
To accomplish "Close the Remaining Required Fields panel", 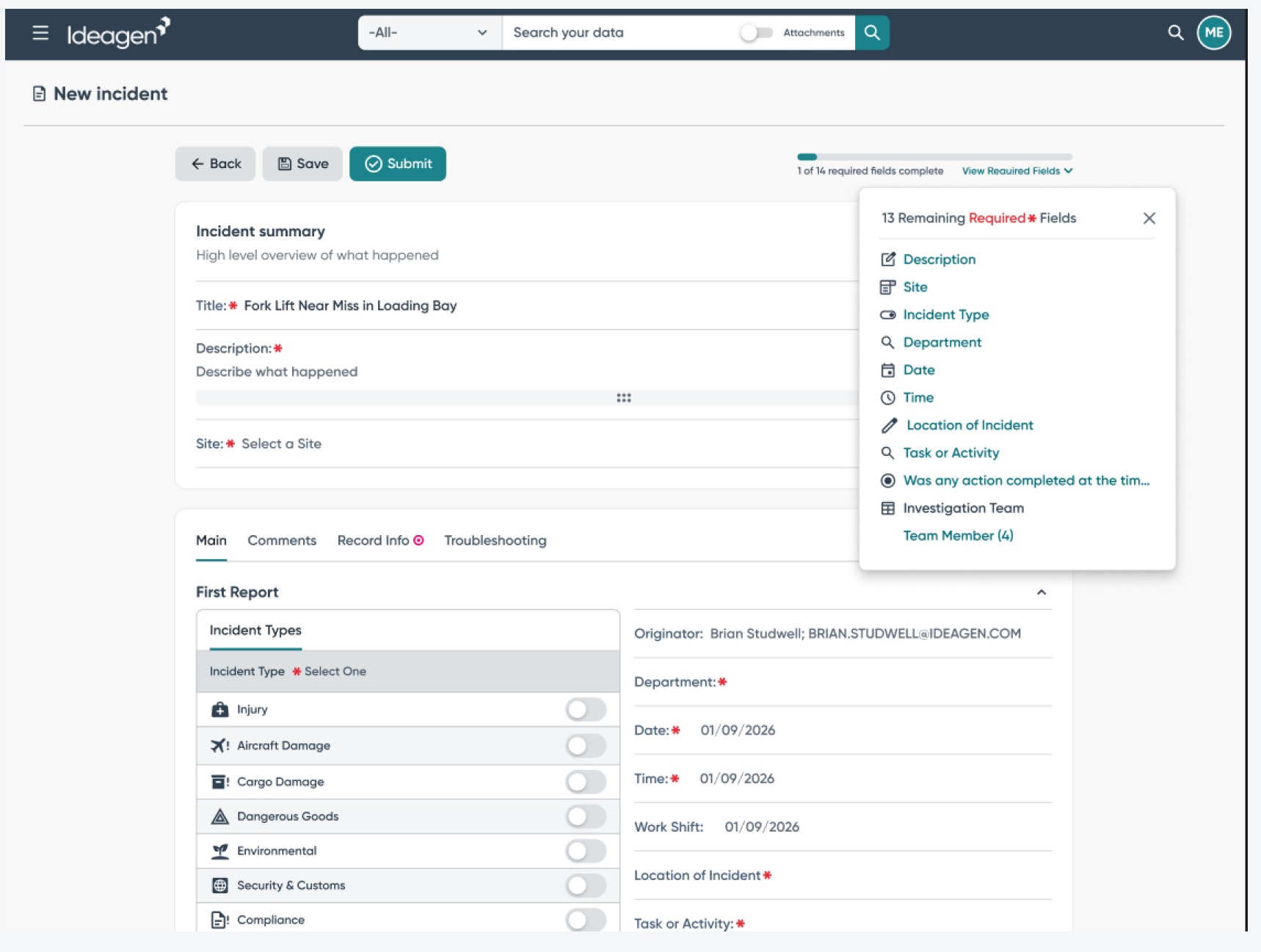I will pyautogui.click(x=1149, y=218).
